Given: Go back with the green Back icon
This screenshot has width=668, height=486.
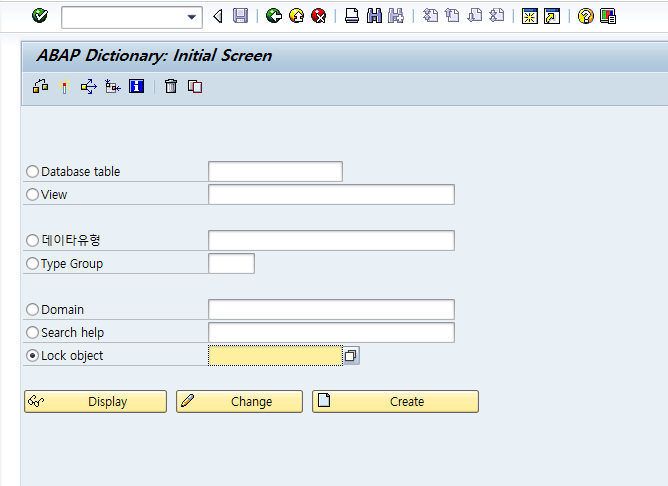Looking at the screenshot, I should click(x=274, y=16).
